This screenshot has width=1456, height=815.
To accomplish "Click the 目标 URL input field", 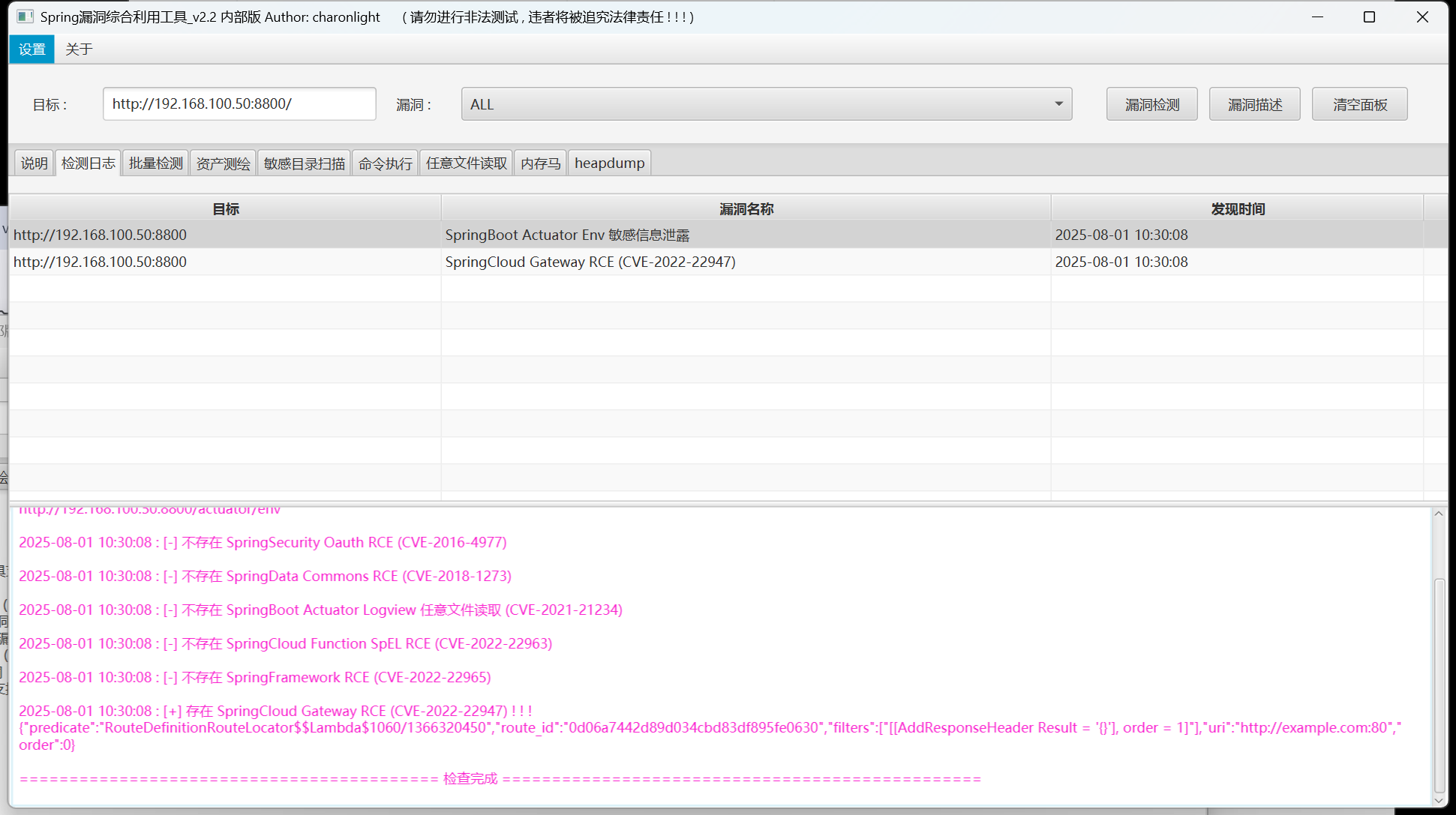I will point(239,104).
